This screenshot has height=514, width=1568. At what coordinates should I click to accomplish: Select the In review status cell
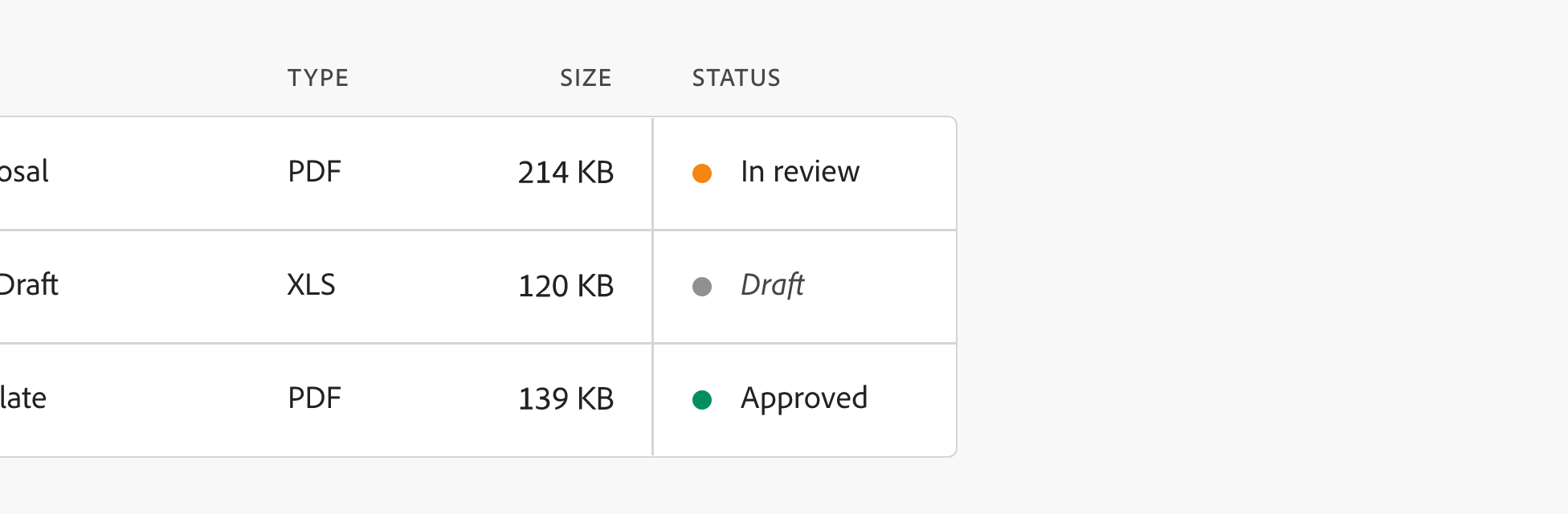pos(800,172)
